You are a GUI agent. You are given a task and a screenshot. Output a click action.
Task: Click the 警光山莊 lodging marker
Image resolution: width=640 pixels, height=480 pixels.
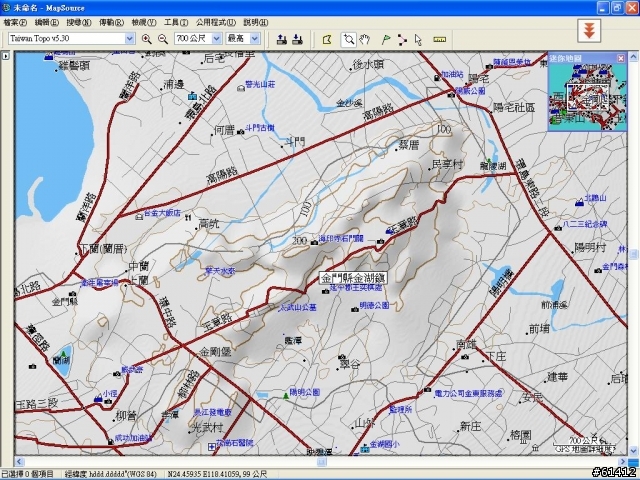pyautogui.click(x=241, y=88)
